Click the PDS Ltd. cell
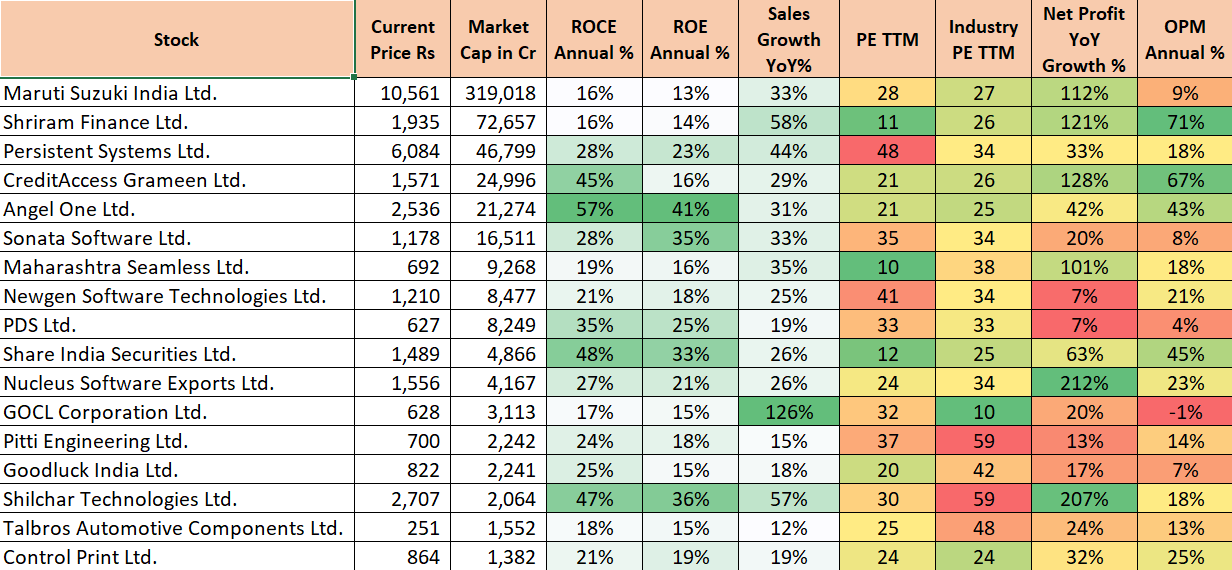Screen dimensions: 1232x570 click(x=178, y=326)
